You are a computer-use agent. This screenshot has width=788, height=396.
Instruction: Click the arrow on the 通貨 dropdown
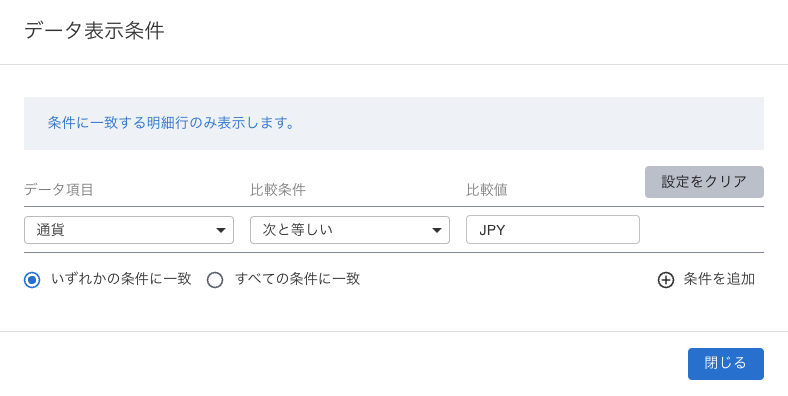(x=221, y=230)
